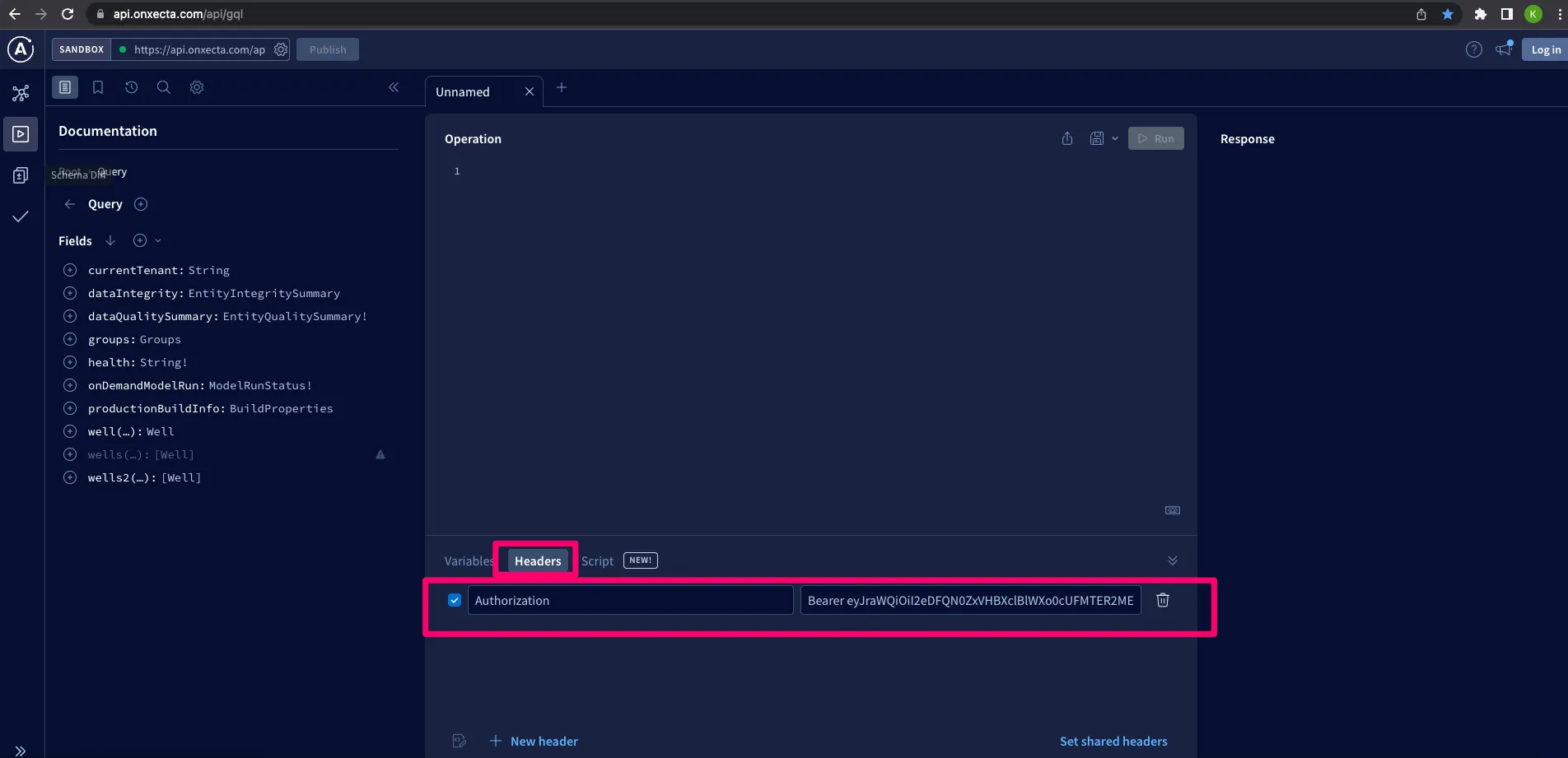Click the Publish button
Viewport: 1568px width, 758px height.
(x=328, y=49)
